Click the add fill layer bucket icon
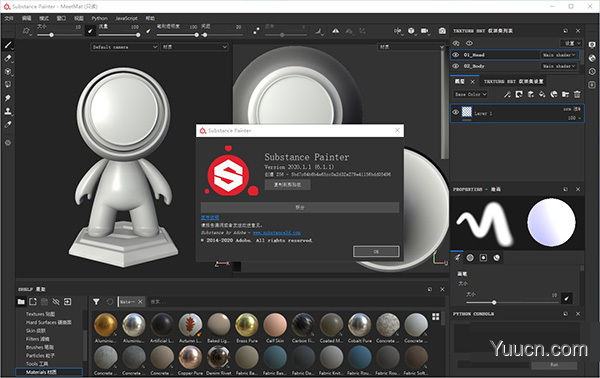 click(542, 94)
